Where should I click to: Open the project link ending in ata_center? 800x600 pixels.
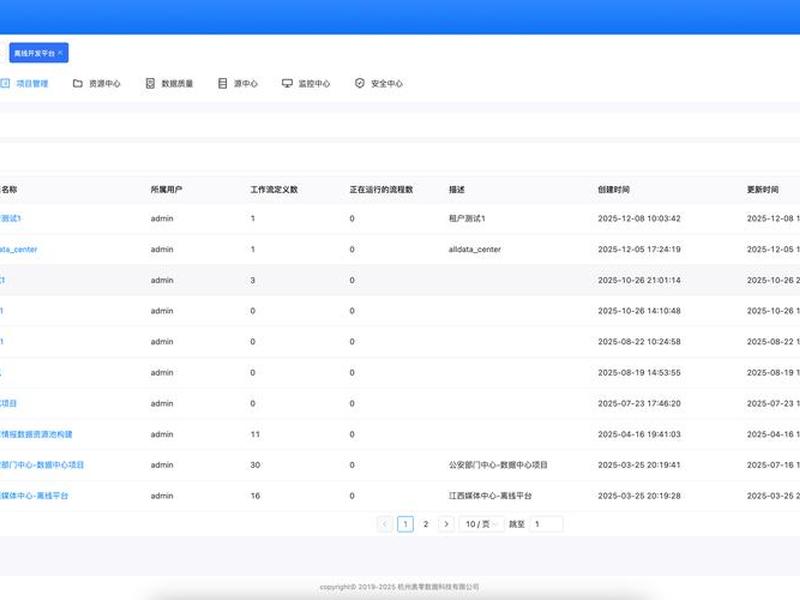coord(18,249)
